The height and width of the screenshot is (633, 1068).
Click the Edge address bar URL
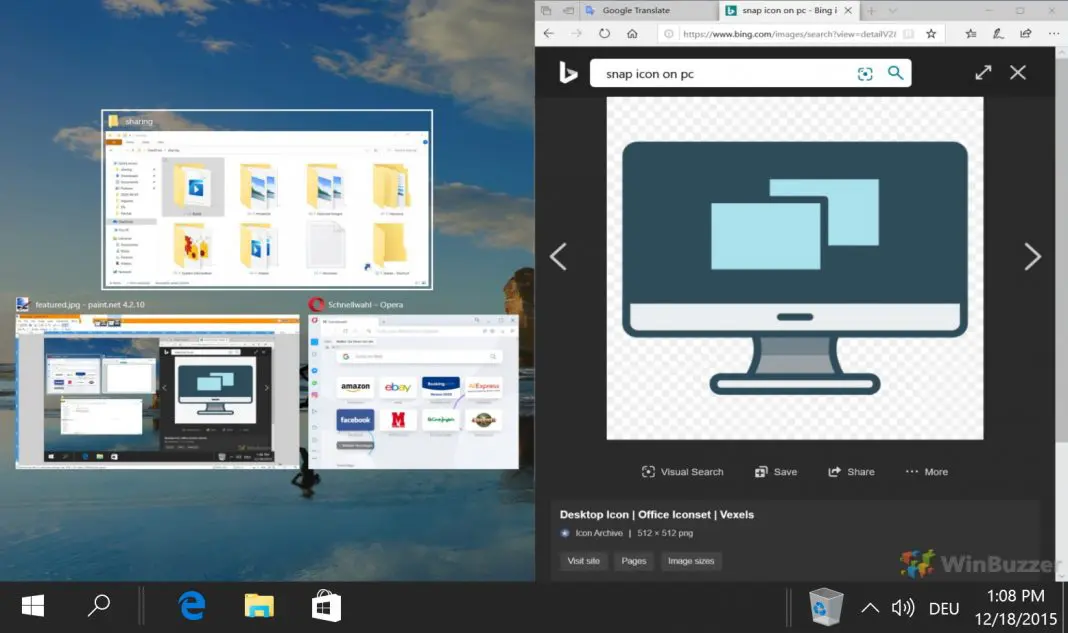[x=789, y=34]
